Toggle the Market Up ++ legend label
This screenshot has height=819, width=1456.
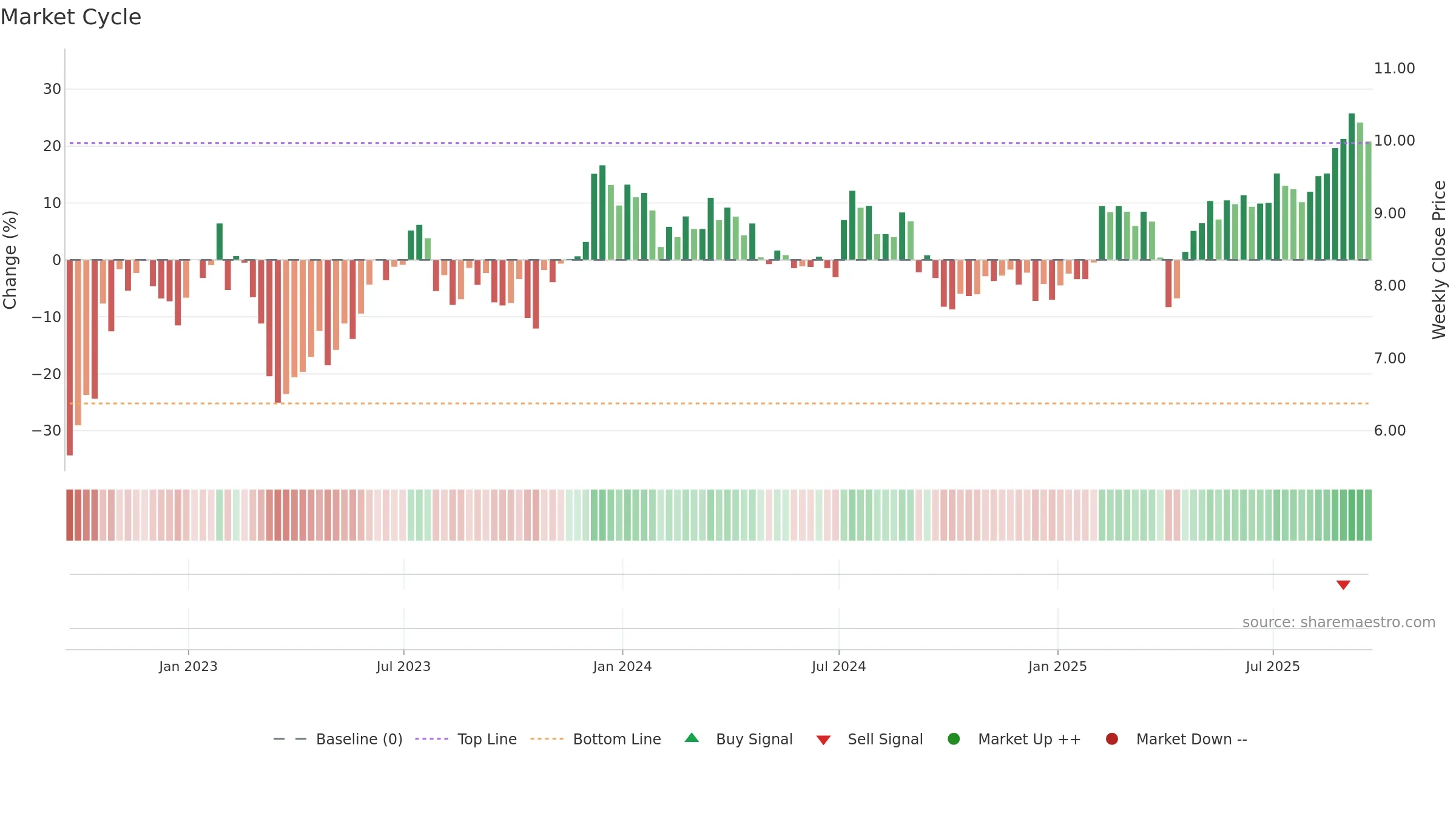click(x=1030, y=739)
